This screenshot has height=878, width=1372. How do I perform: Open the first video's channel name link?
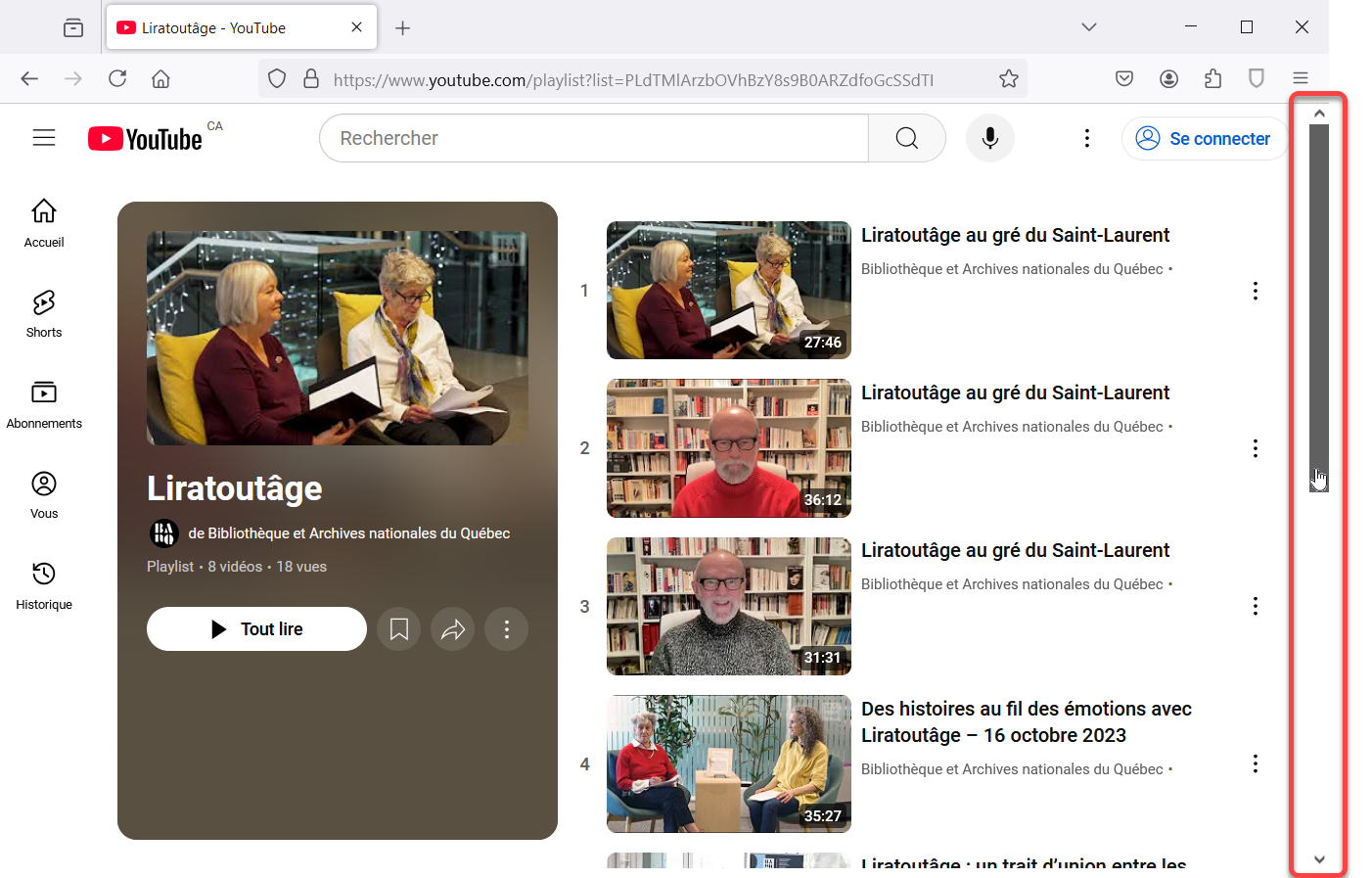1012,269
